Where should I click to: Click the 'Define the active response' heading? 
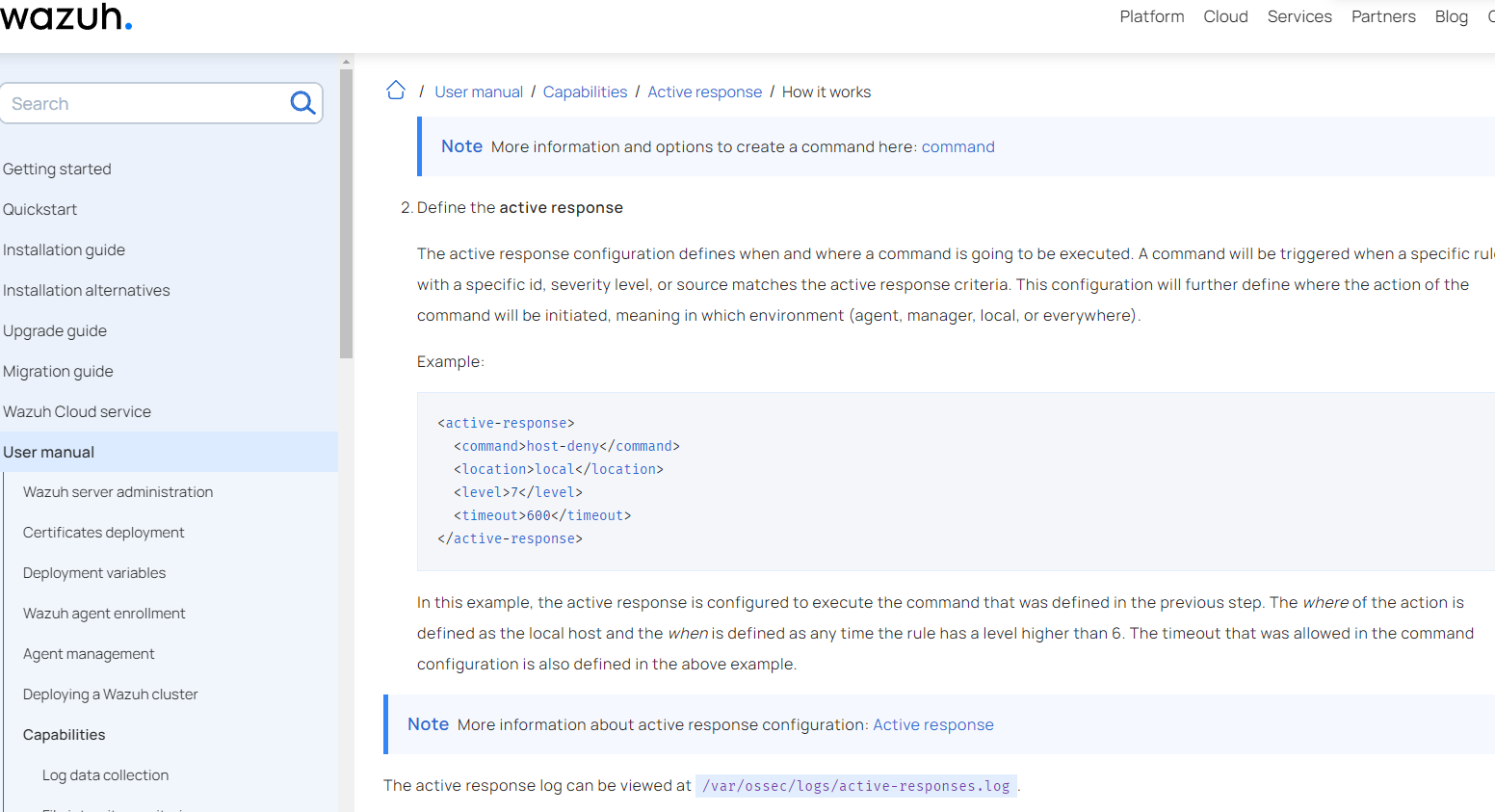coord(520,207)
